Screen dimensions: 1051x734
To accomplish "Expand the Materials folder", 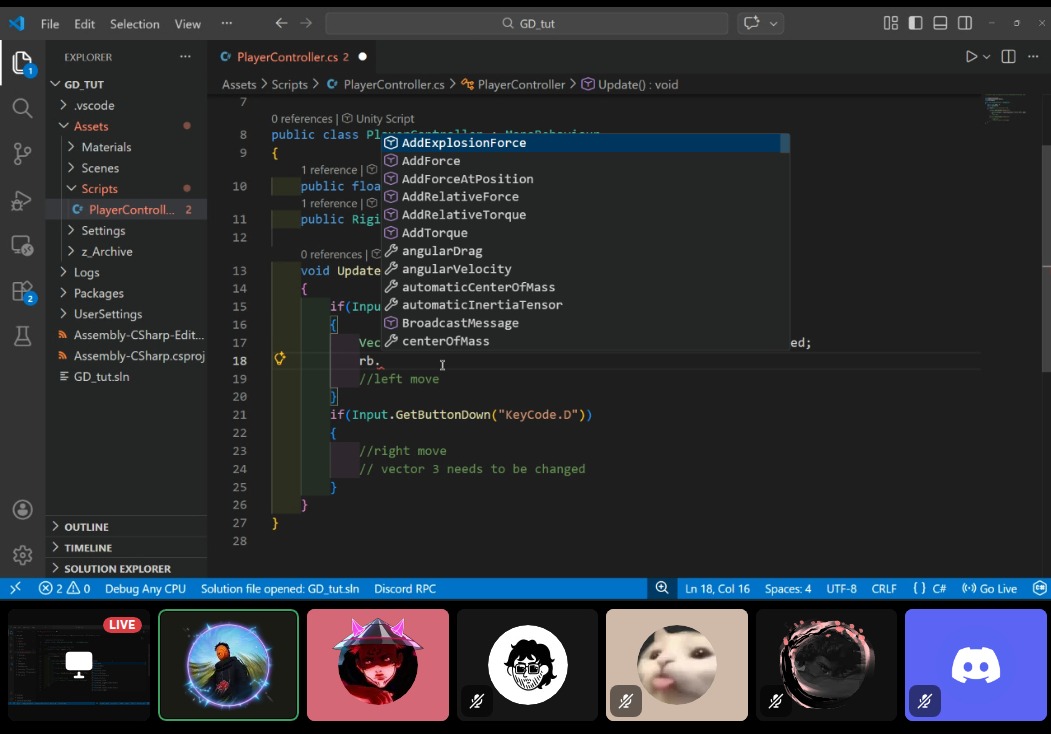I will 71,147.
